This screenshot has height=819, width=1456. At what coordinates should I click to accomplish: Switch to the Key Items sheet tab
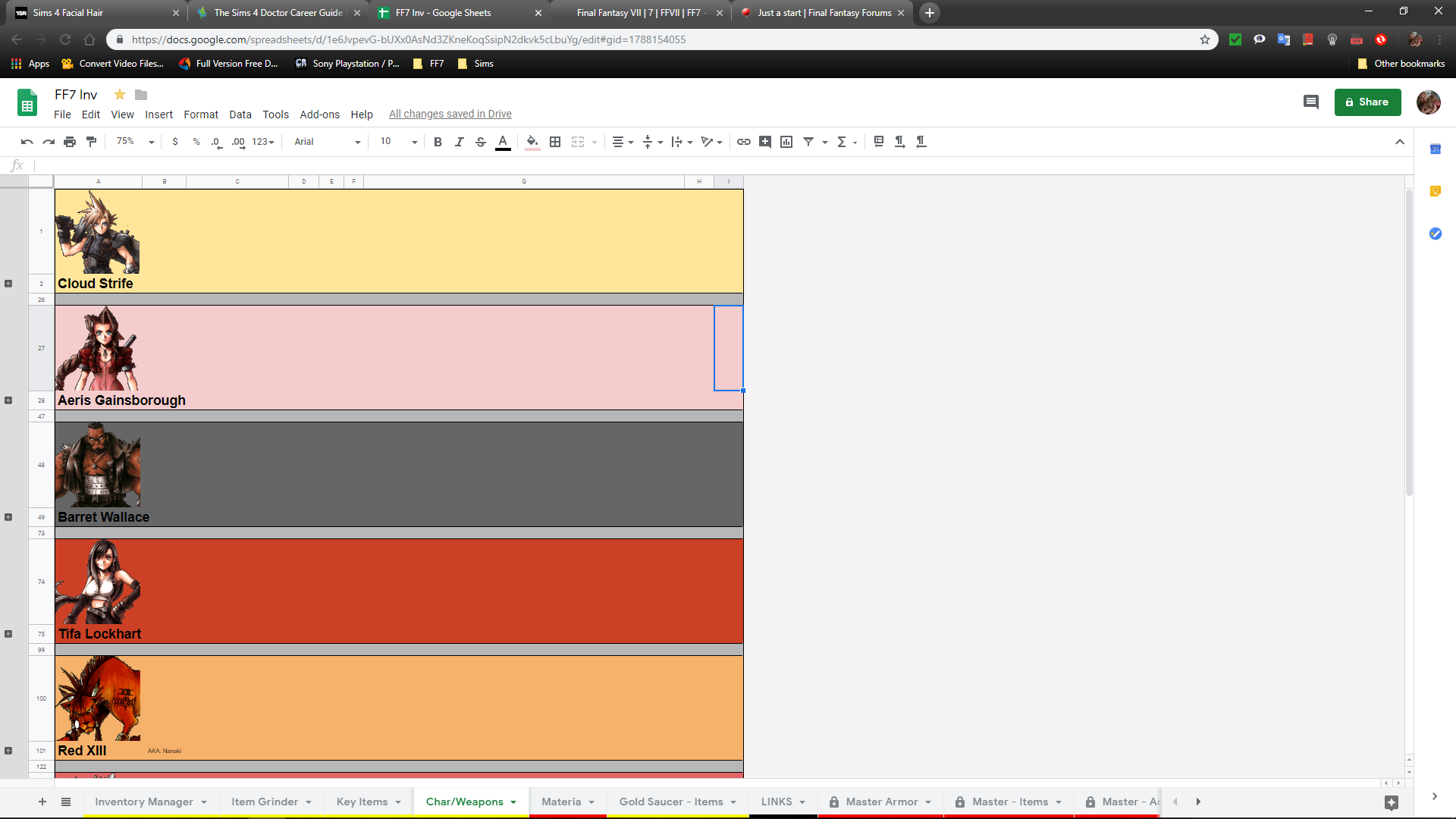[x=369, y=802]
